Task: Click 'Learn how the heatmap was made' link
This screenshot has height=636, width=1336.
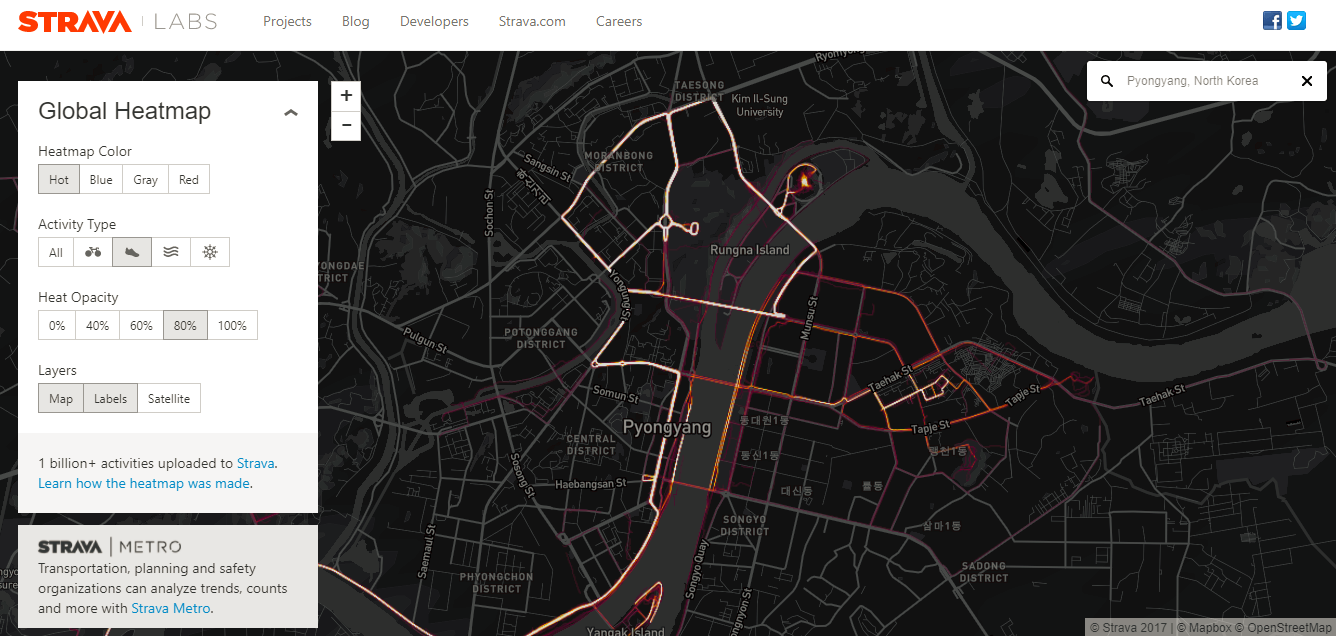Action: point(144,483)
